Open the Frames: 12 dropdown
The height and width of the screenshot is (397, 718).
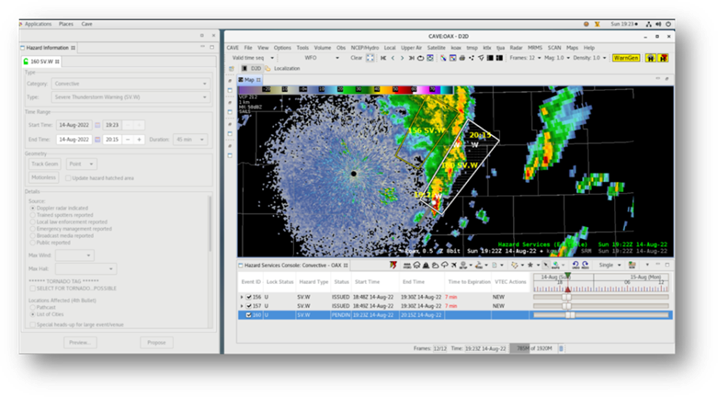click(525, 58)
